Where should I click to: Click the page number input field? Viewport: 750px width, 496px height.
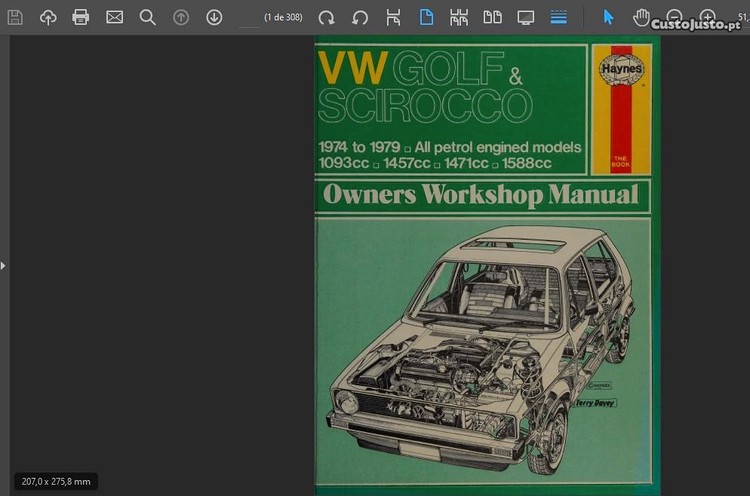pos(249,17)
